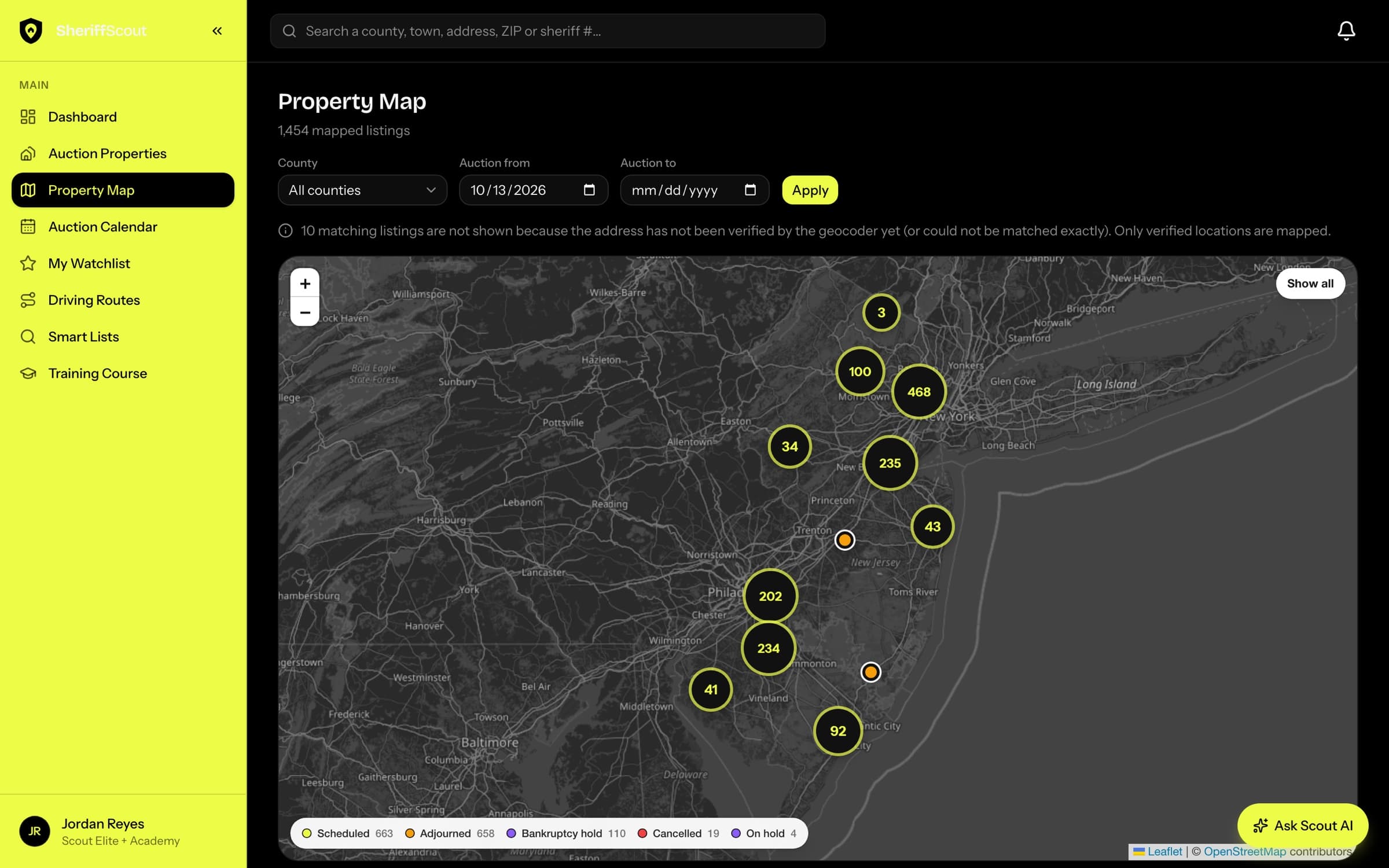Go to Dashboard in sidebar

(123, 117)
